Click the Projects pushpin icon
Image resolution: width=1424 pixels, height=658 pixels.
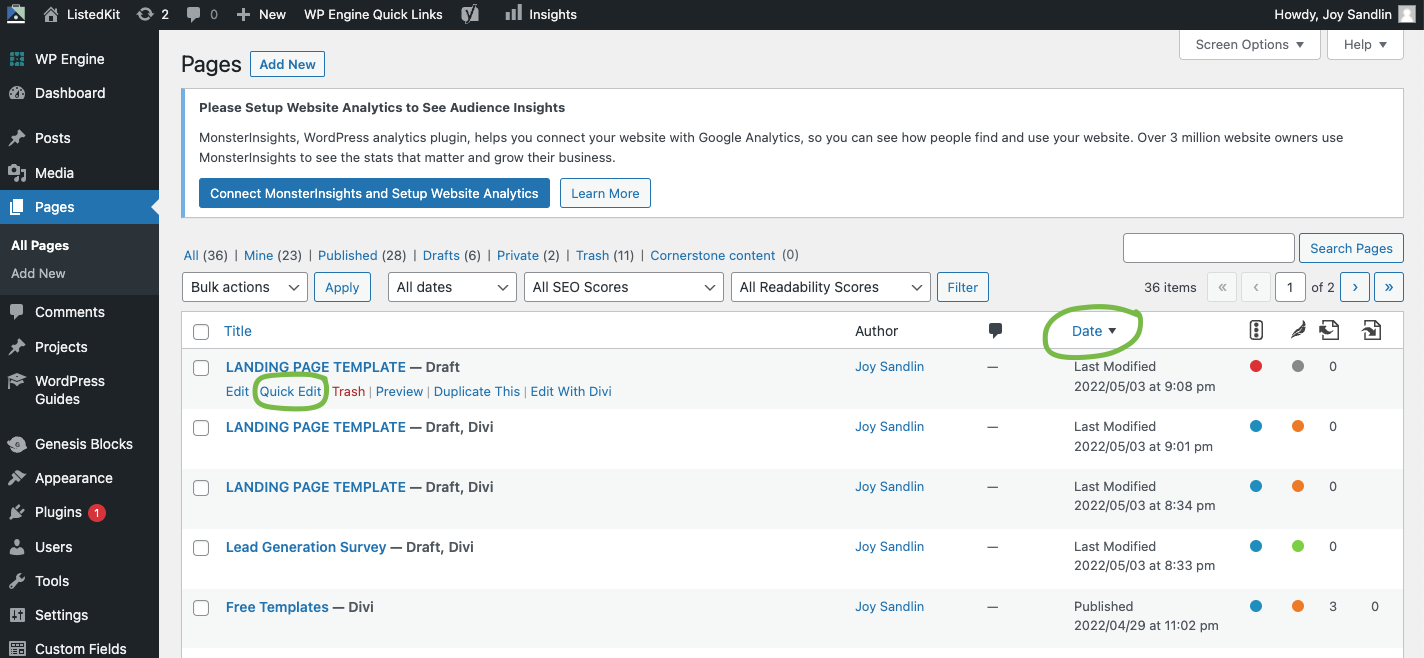point(17,347)
